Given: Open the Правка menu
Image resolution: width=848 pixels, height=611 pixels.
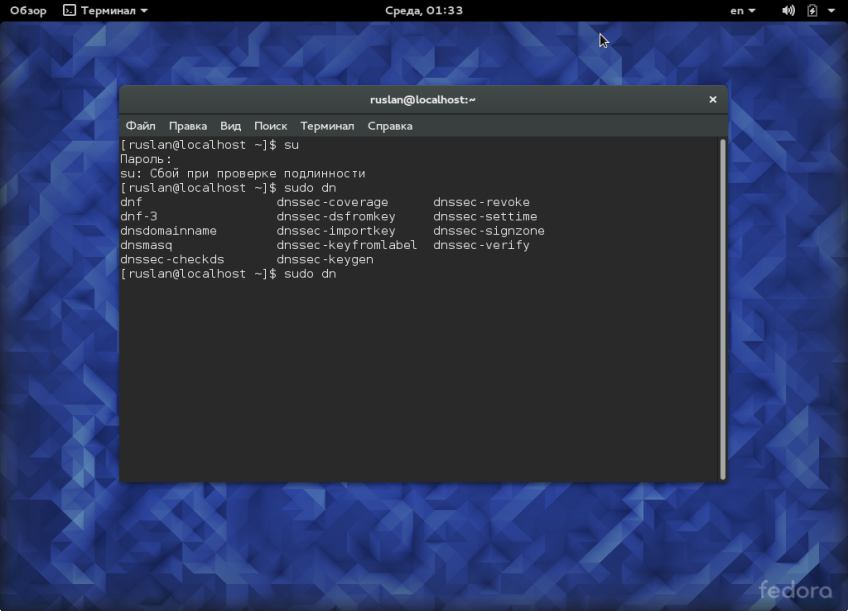Looking at the screenshot, I should pos(188,126).
